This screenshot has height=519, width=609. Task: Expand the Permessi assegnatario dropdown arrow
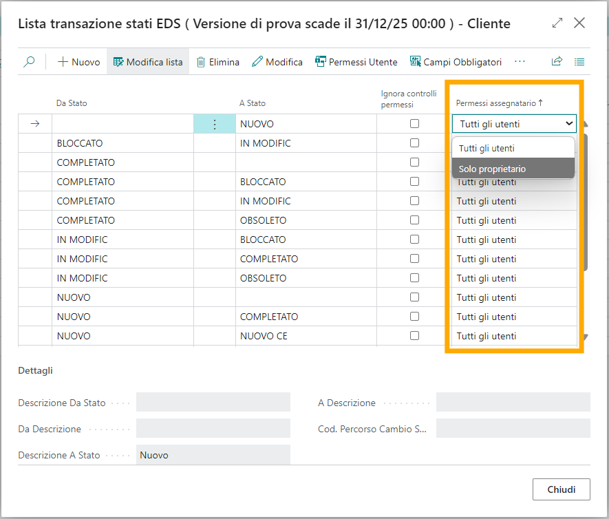pos(569,124)
